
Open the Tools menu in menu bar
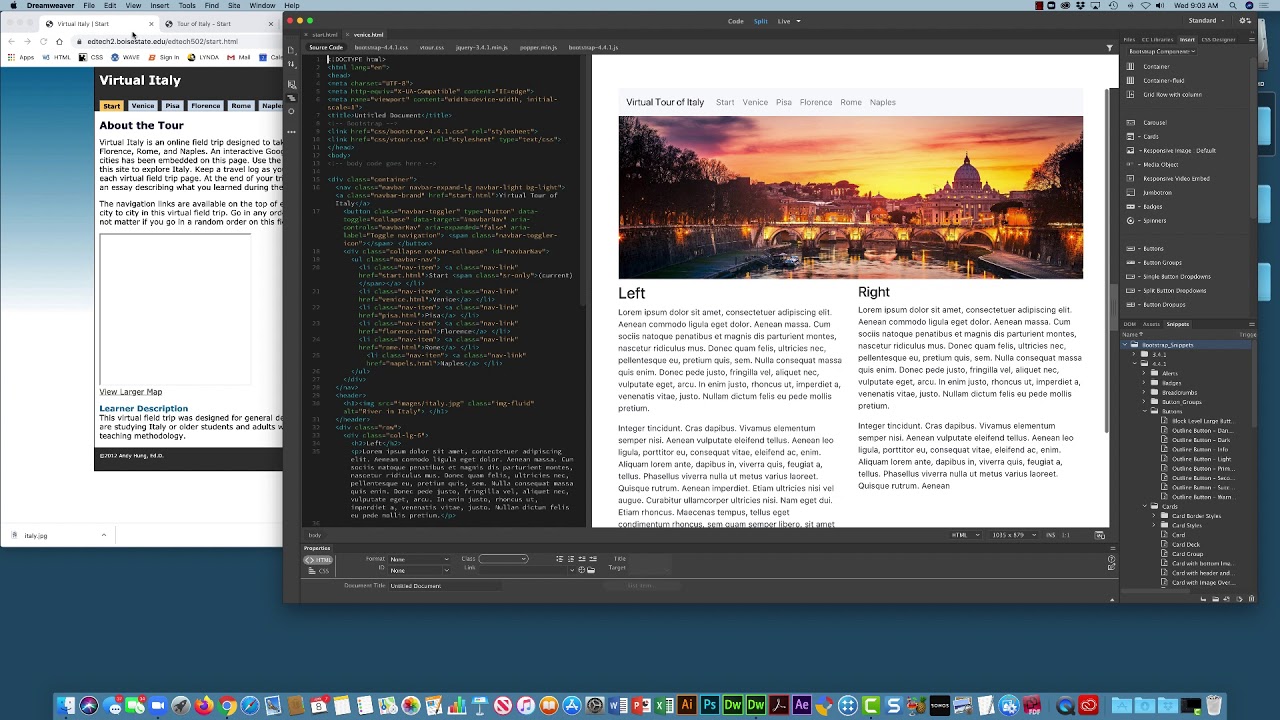(187, 6)
